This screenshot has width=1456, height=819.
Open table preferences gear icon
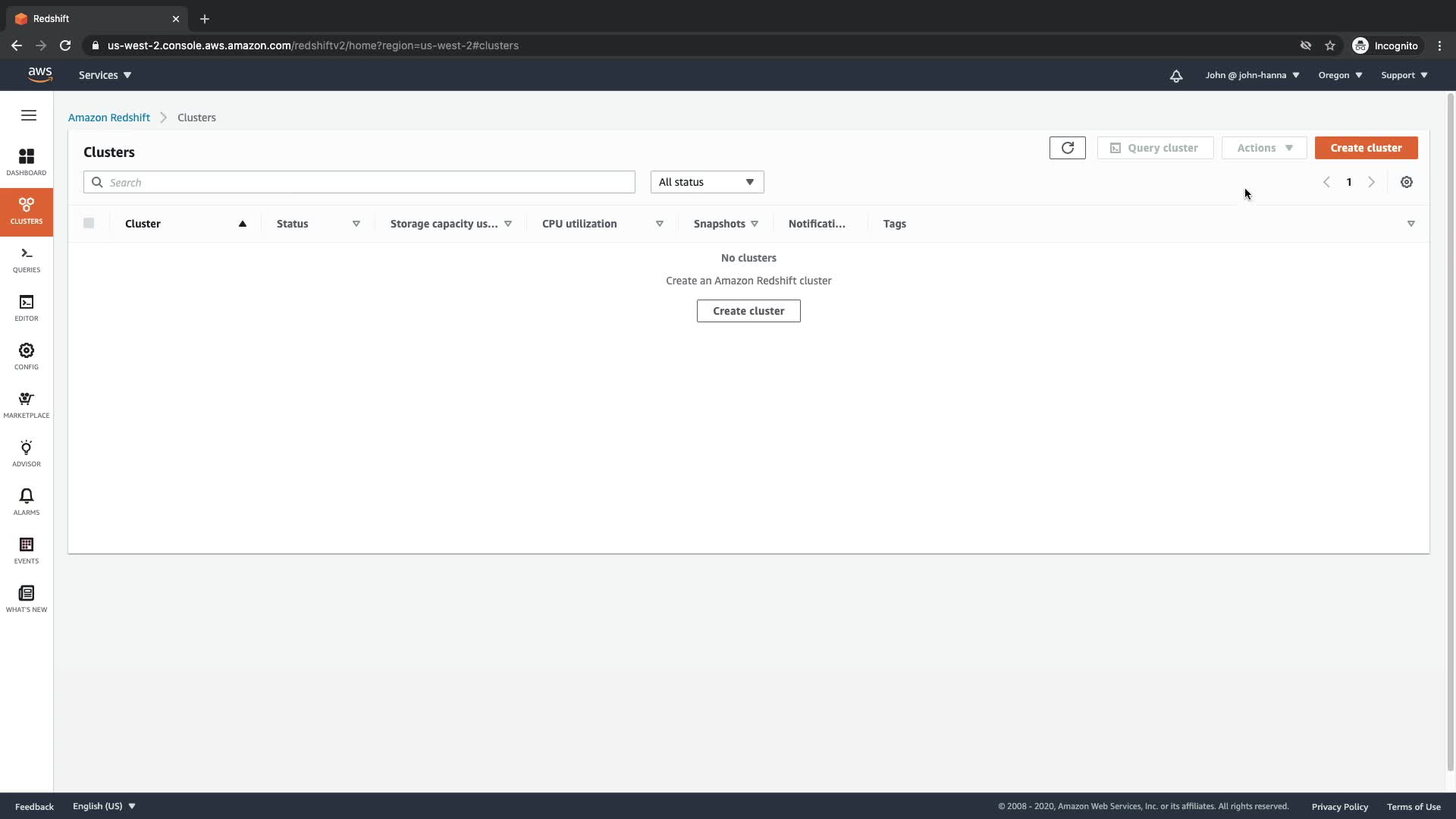pyautogui.click(x=1406, y=182)
